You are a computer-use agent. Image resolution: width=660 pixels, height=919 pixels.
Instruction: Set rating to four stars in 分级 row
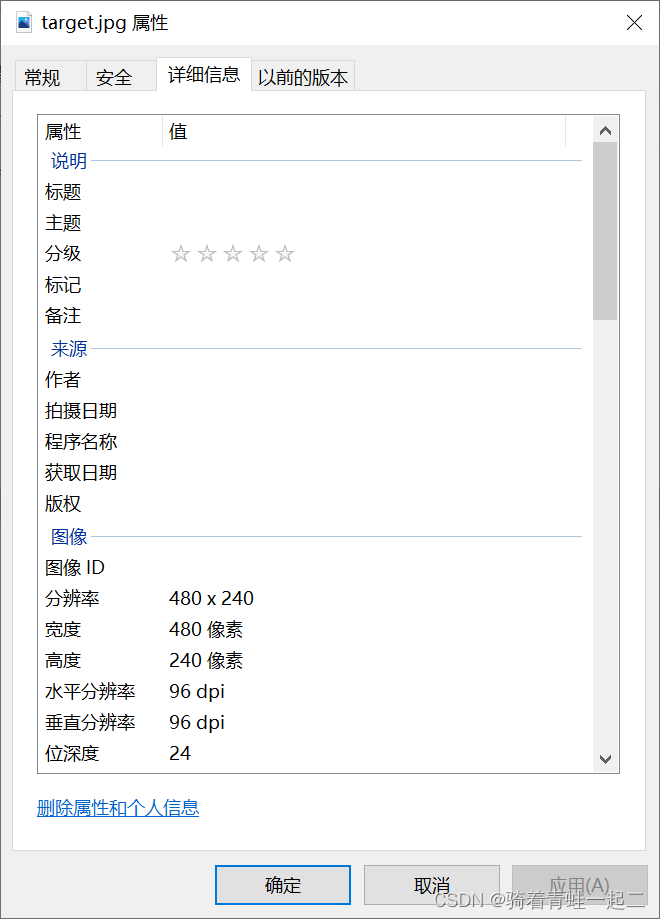(x=259, y=254)
